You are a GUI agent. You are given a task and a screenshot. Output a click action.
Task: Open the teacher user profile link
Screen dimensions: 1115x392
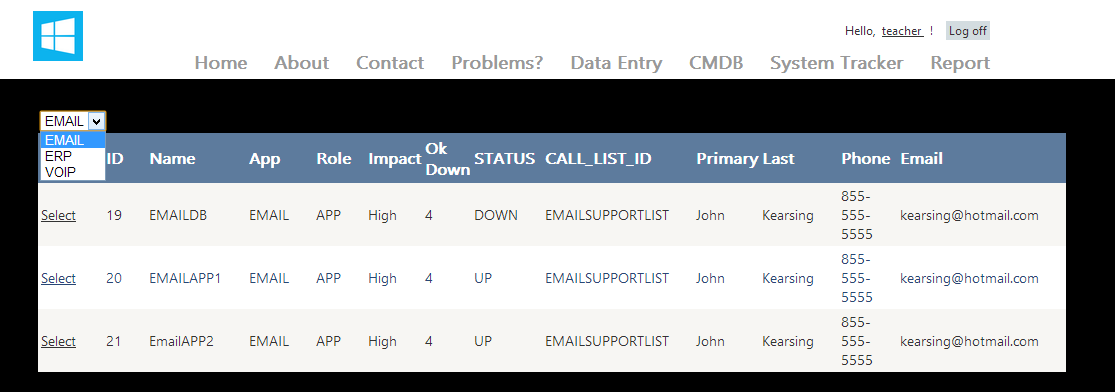click(902, 31)
